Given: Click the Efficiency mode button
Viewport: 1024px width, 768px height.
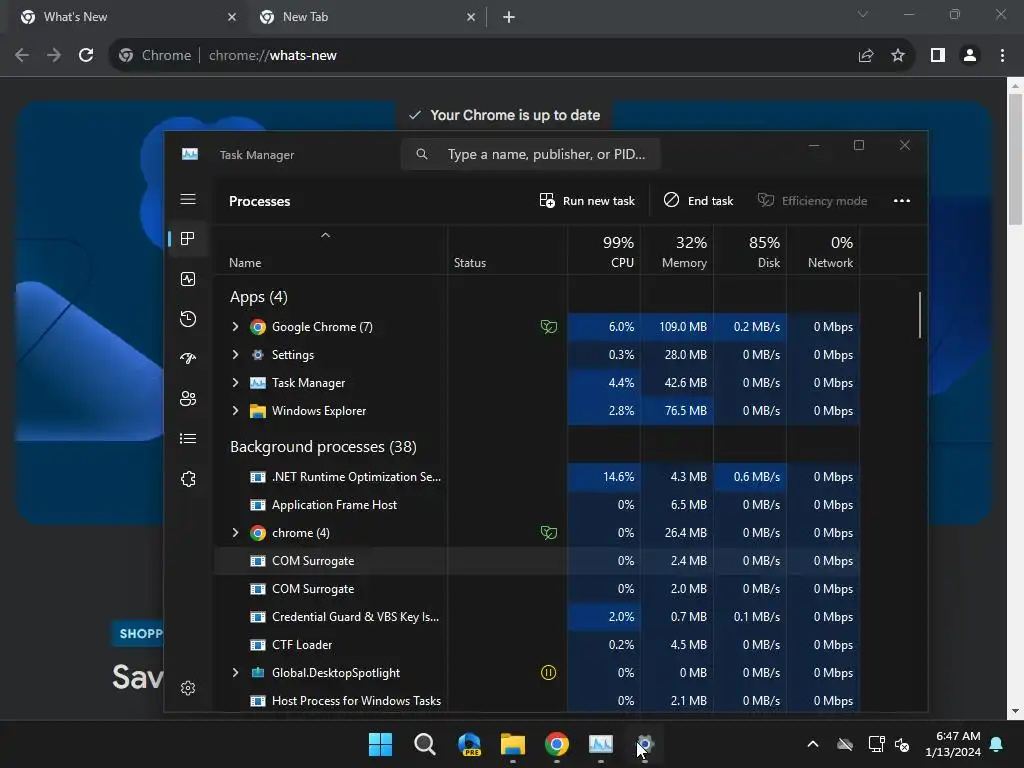Looking at the screenshot, I should tap(812, 200).
